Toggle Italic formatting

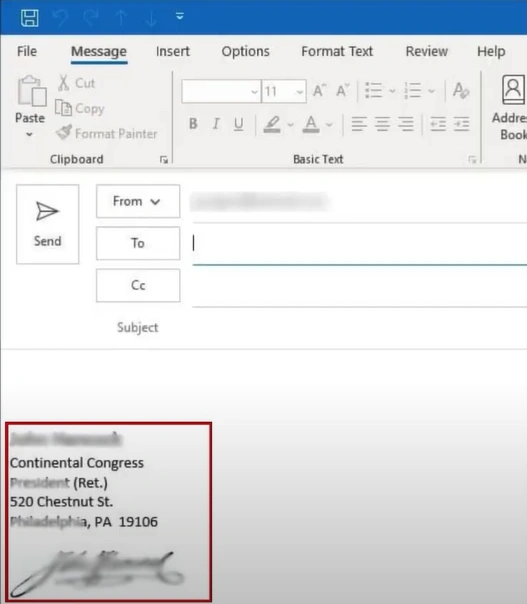[x=216, y=124]
